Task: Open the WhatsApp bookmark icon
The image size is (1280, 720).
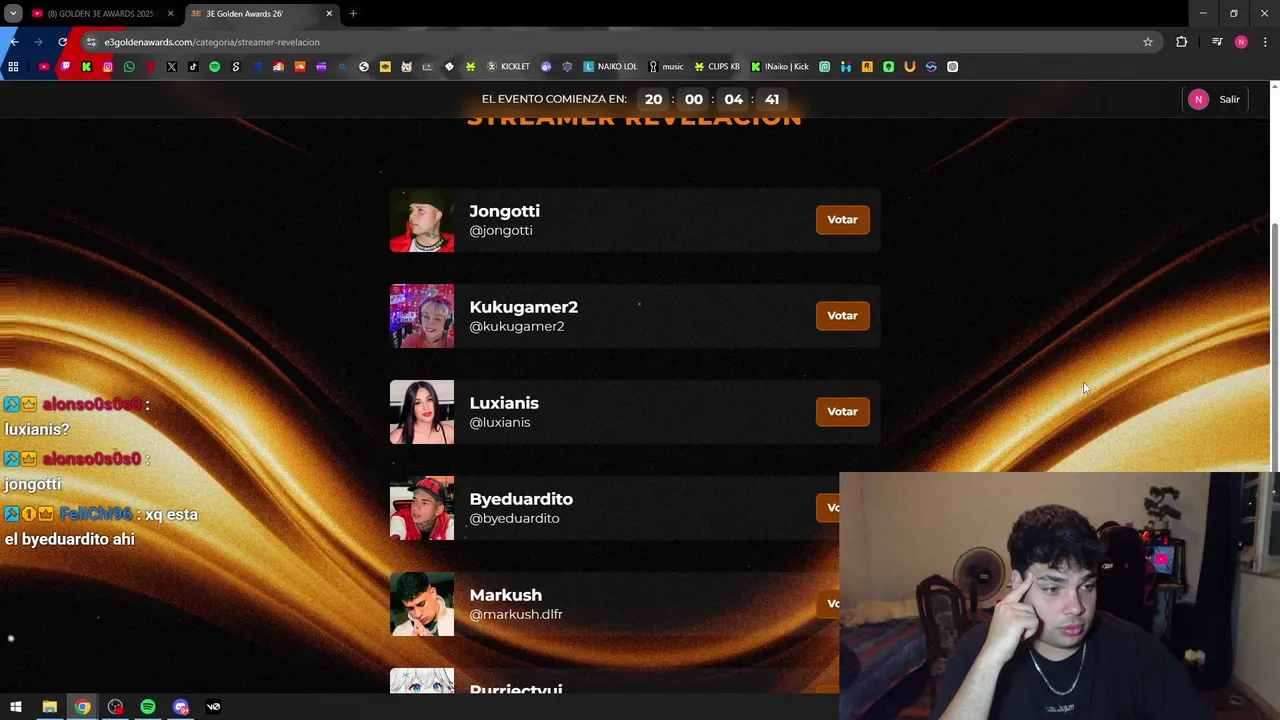Action: (129, 67)
